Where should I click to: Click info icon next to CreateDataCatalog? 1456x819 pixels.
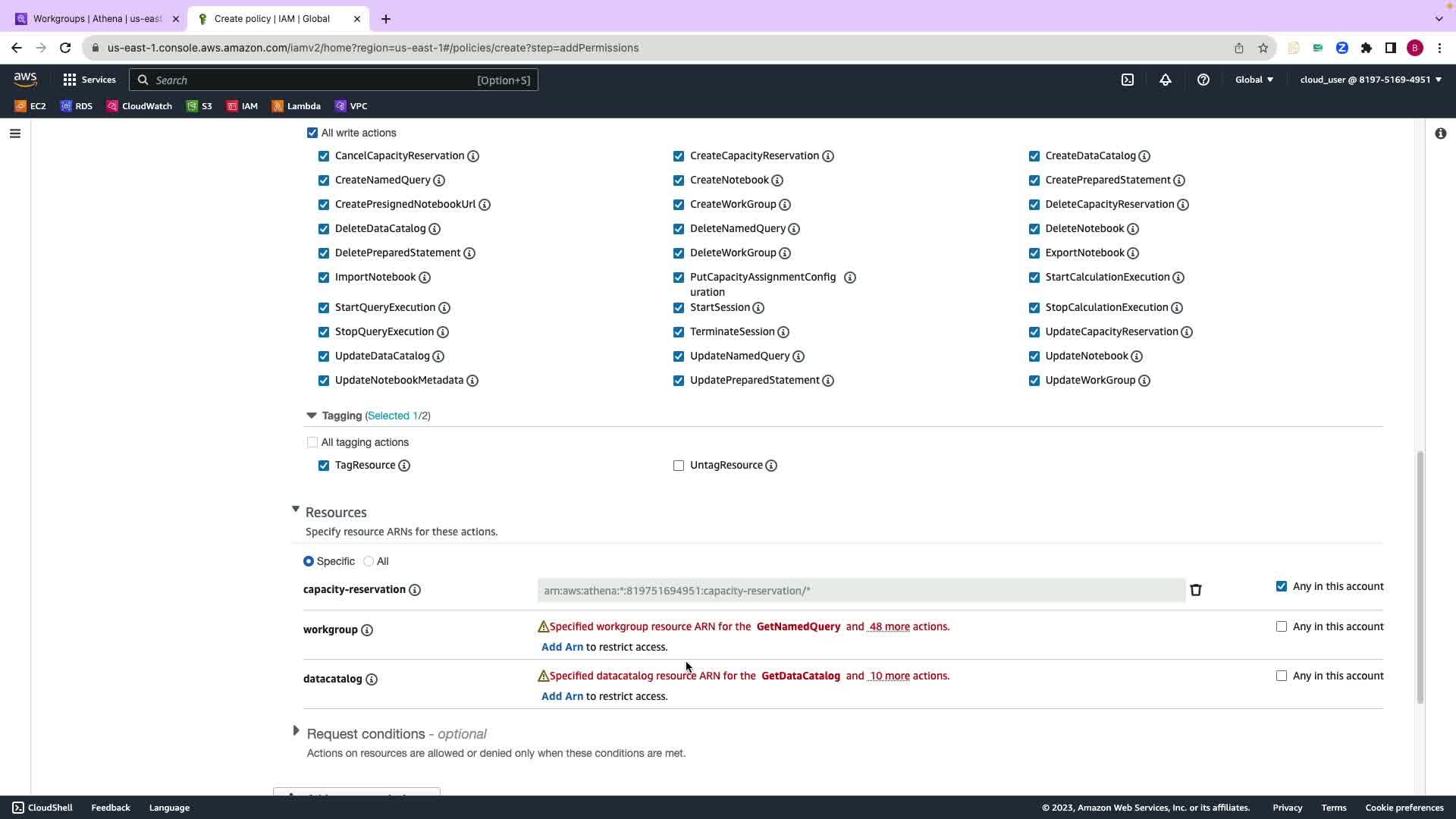pyautogui.click(x=1144, y=156)
